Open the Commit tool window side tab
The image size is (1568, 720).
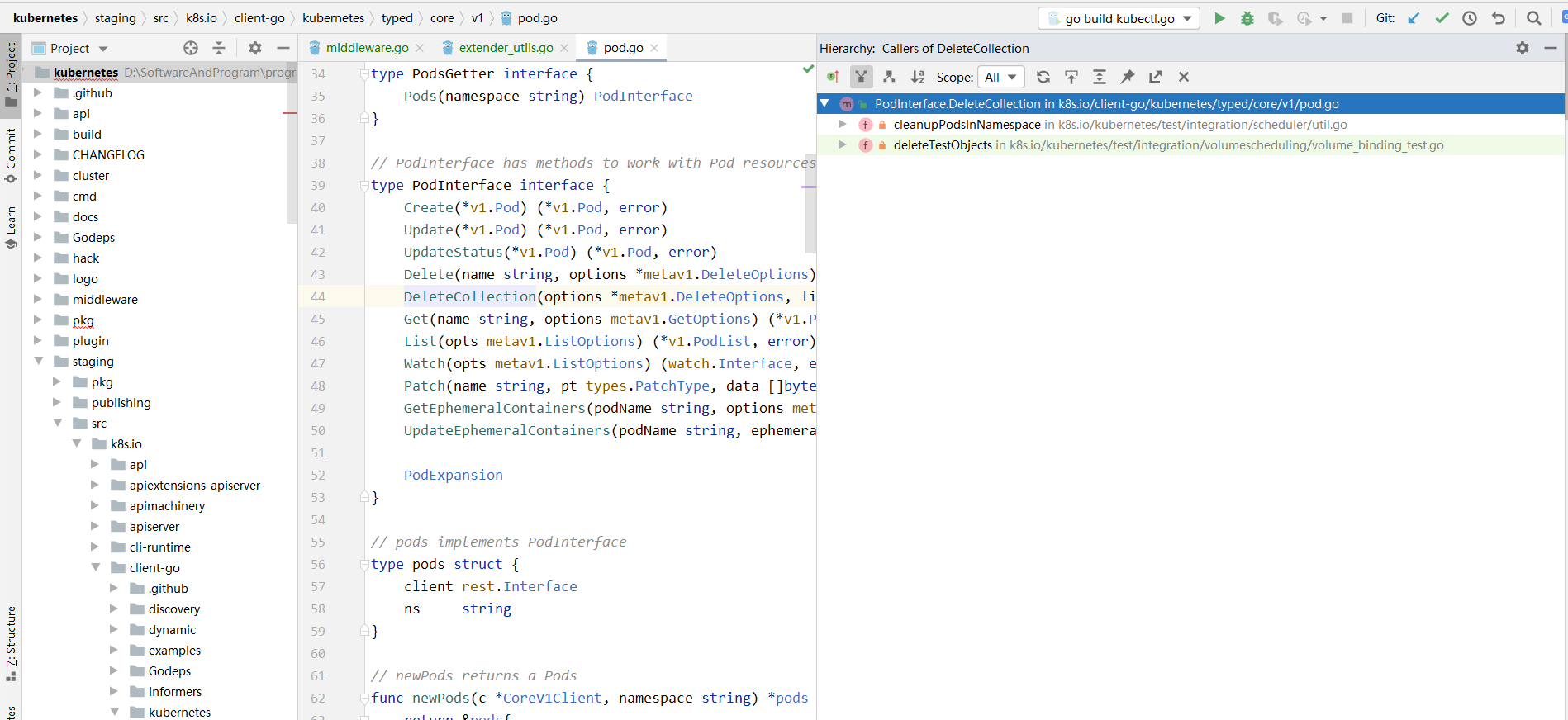pyautogui.click(x=11, y=155)
